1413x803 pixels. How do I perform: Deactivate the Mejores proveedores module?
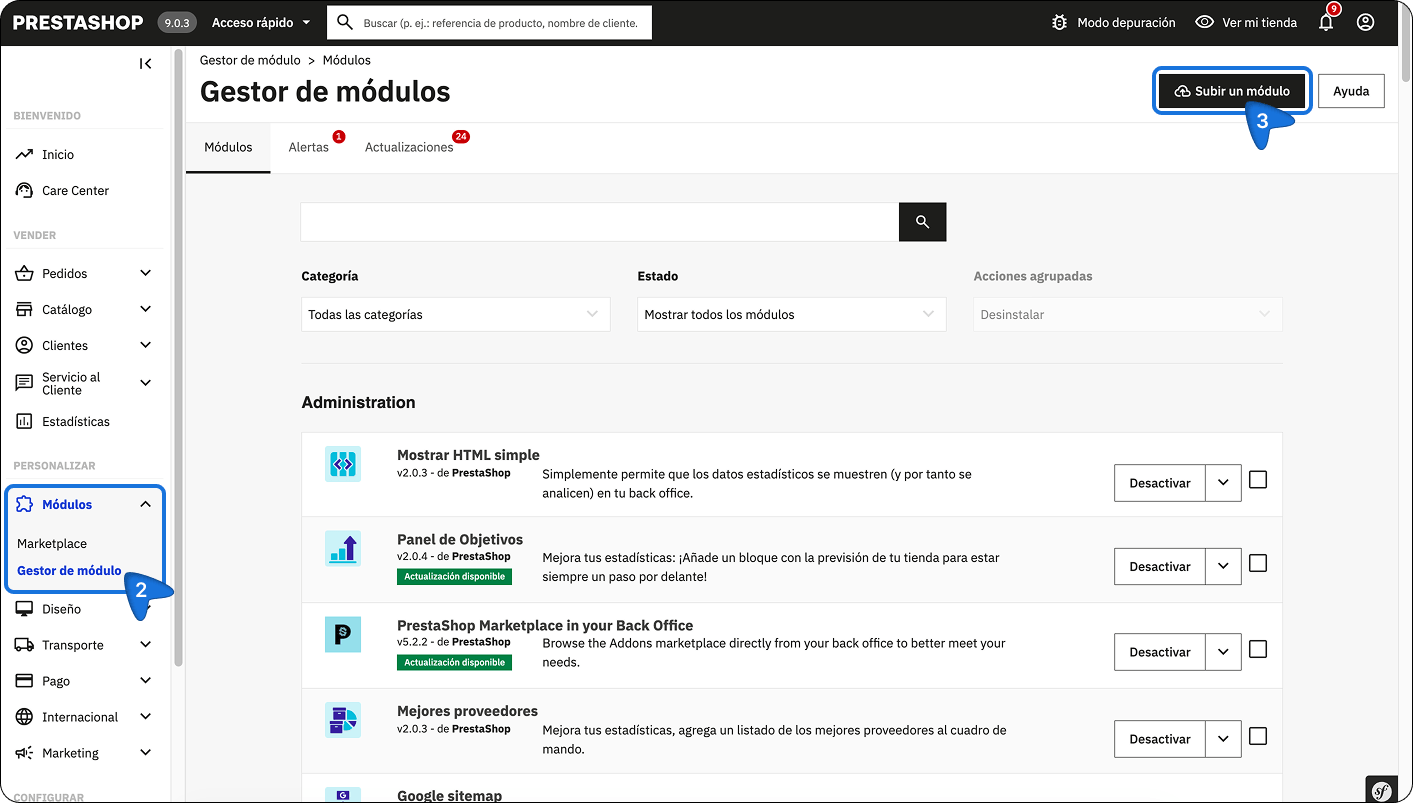pyautogui.click(x=1160, y=739)
